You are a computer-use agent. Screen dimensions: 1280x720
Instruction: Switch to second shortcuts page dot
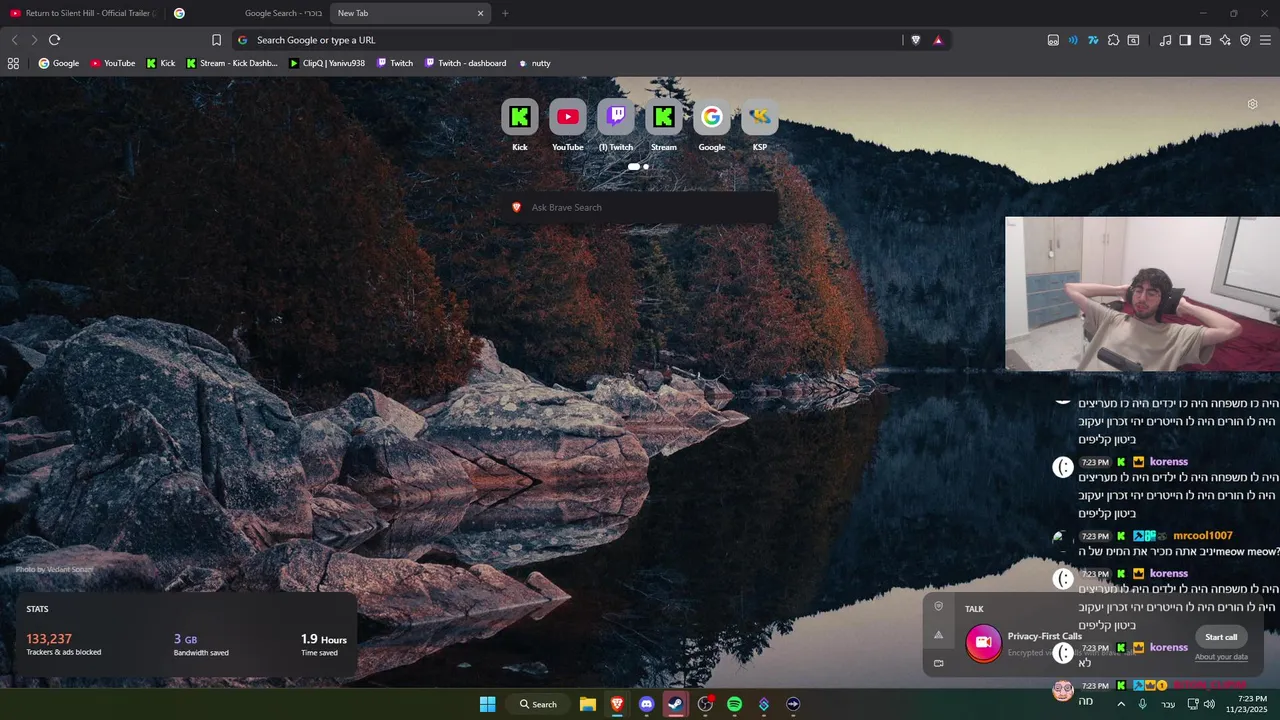pos(646,167)
